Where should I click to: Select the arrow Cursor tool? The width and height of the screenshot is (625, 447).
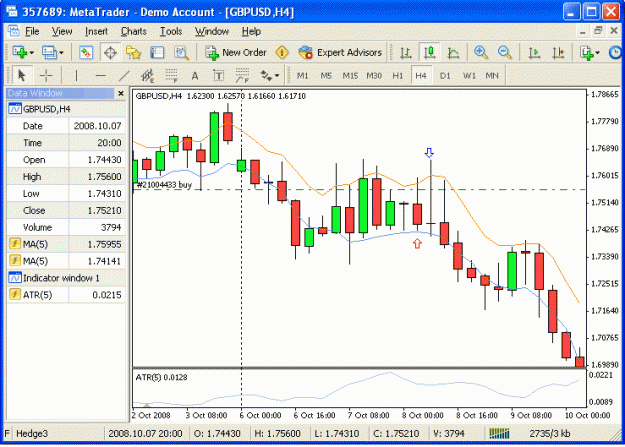tap(22, 75)
